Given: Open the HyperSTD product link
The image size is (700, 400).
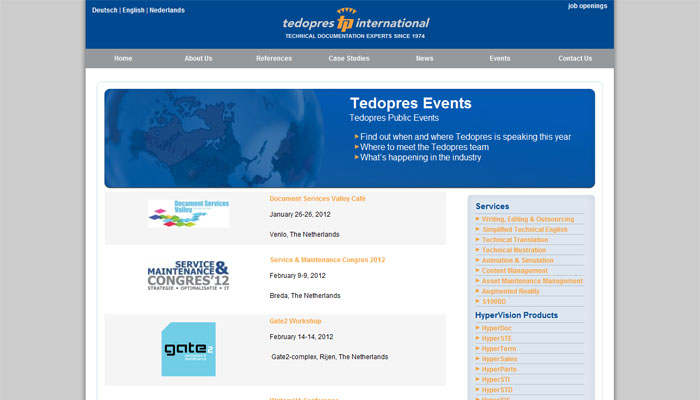Looking at the screenshot, I should coord(497,390).
